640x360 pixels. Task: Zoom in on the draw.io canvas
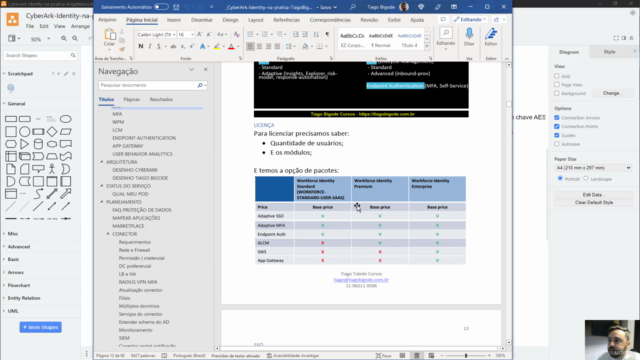point(64,38)
